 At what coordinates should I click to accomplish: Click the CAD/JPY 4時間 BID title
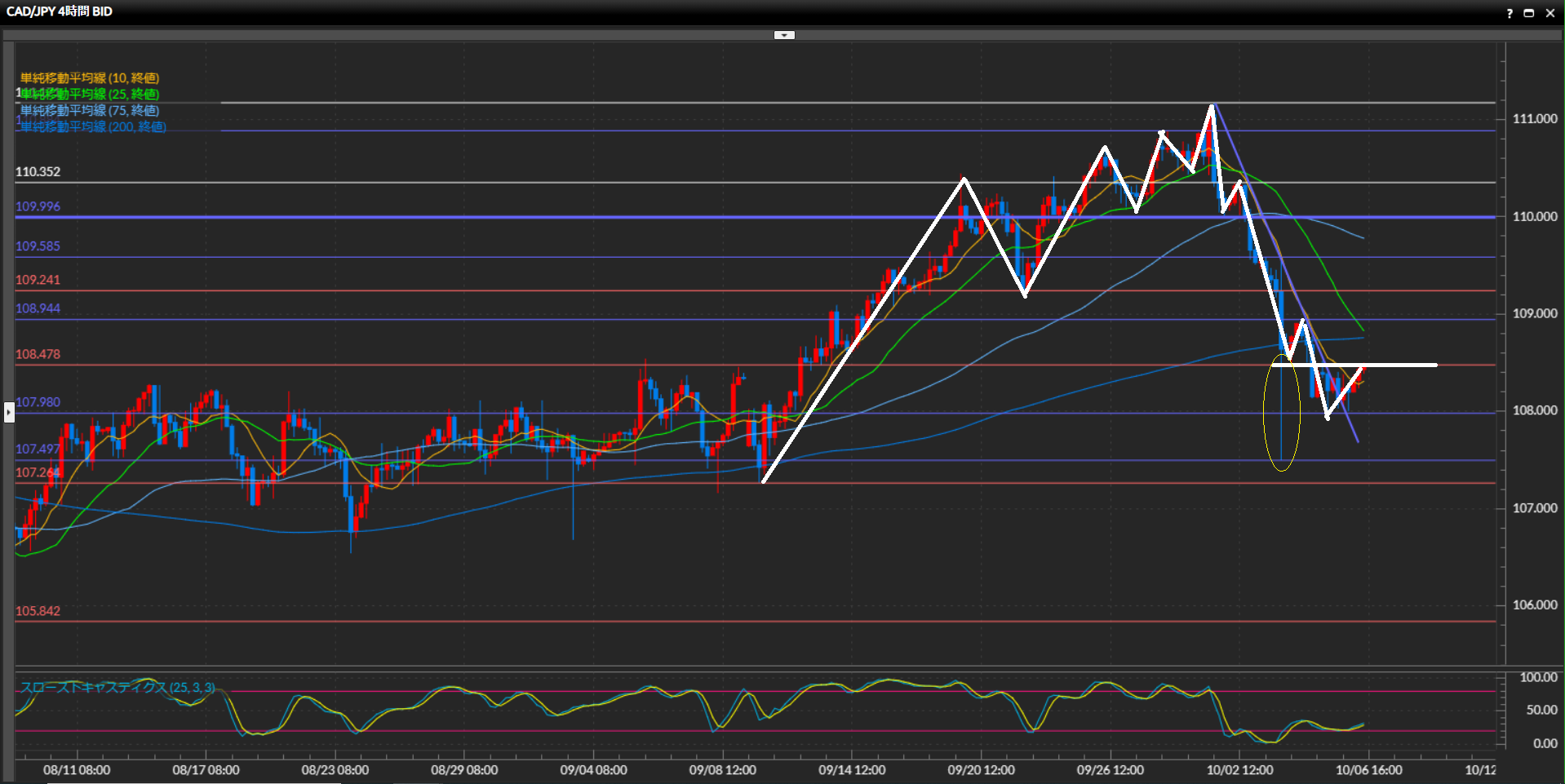pyautogui.click(x=59, y=11)
